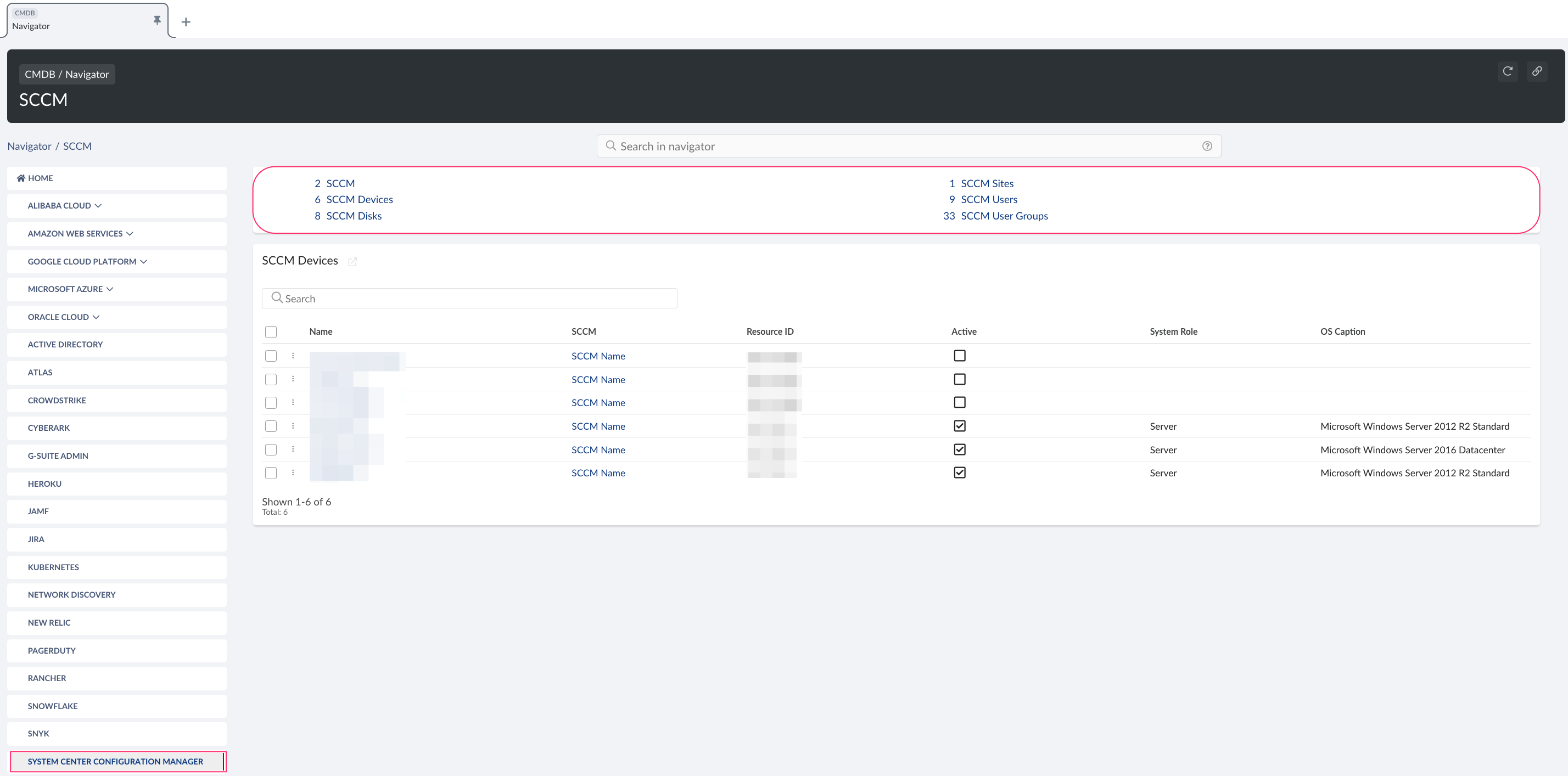1568x776 pixels.
Task: Open Active Directory in sidebar
Action: pyautogui.click(x=117, y=345)
